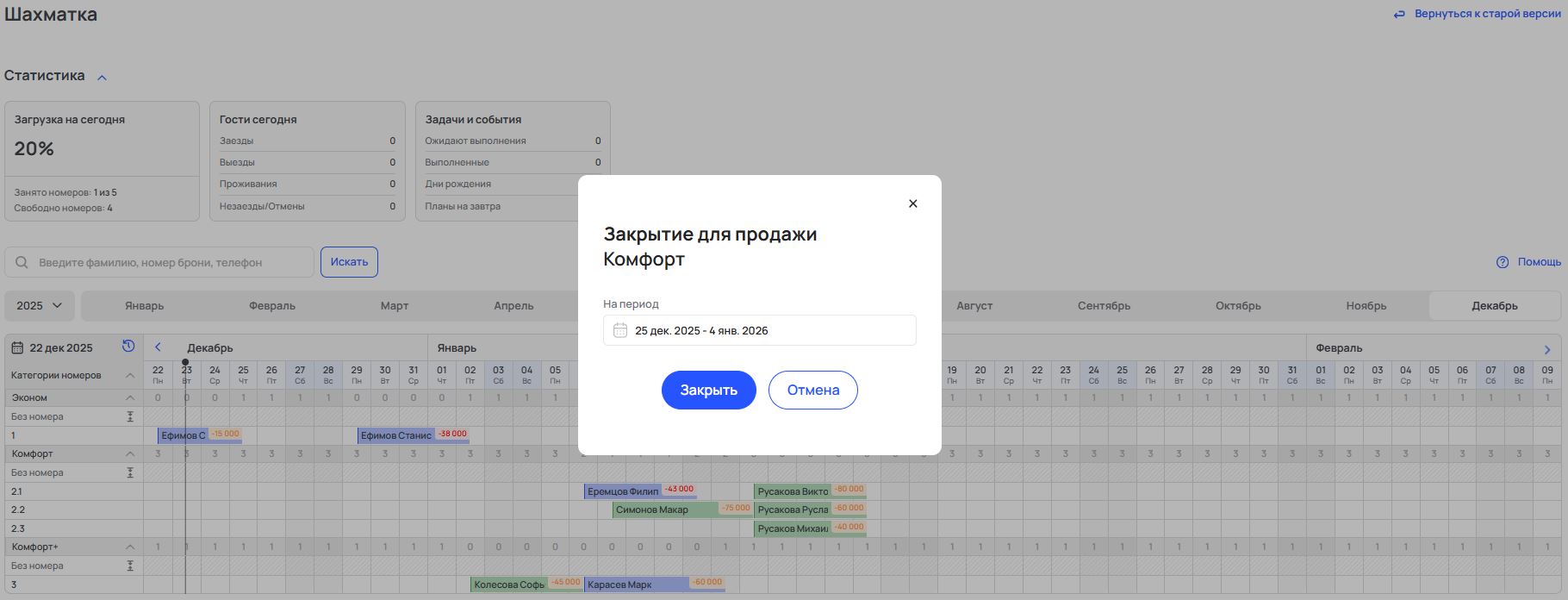Click the search magnifier icon
Screen dimensions: 1568x600
tap(22, 262)
